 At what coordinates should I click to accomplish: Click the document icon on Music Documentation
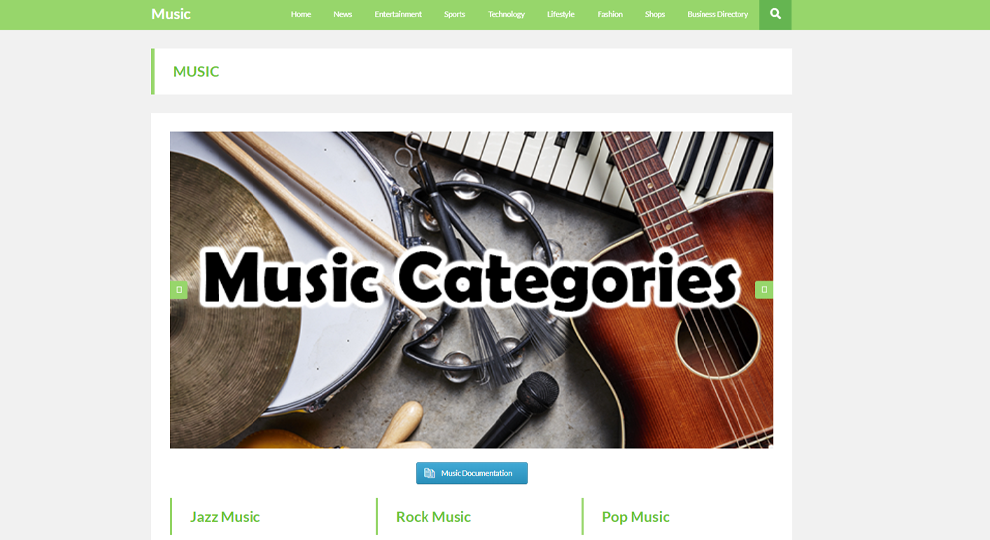[x=429, y=473]
